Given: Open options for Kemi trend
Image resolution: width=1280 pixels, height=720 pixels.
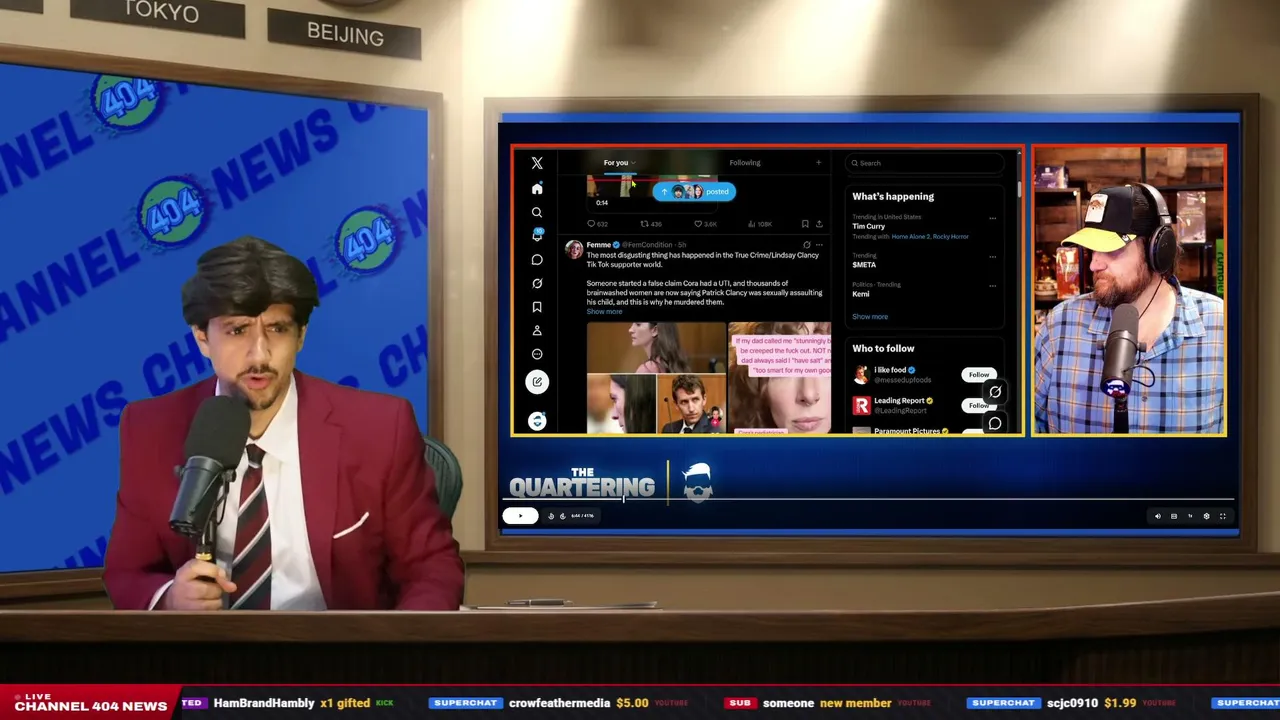Looking at the screenshot, I should (992, 285).
